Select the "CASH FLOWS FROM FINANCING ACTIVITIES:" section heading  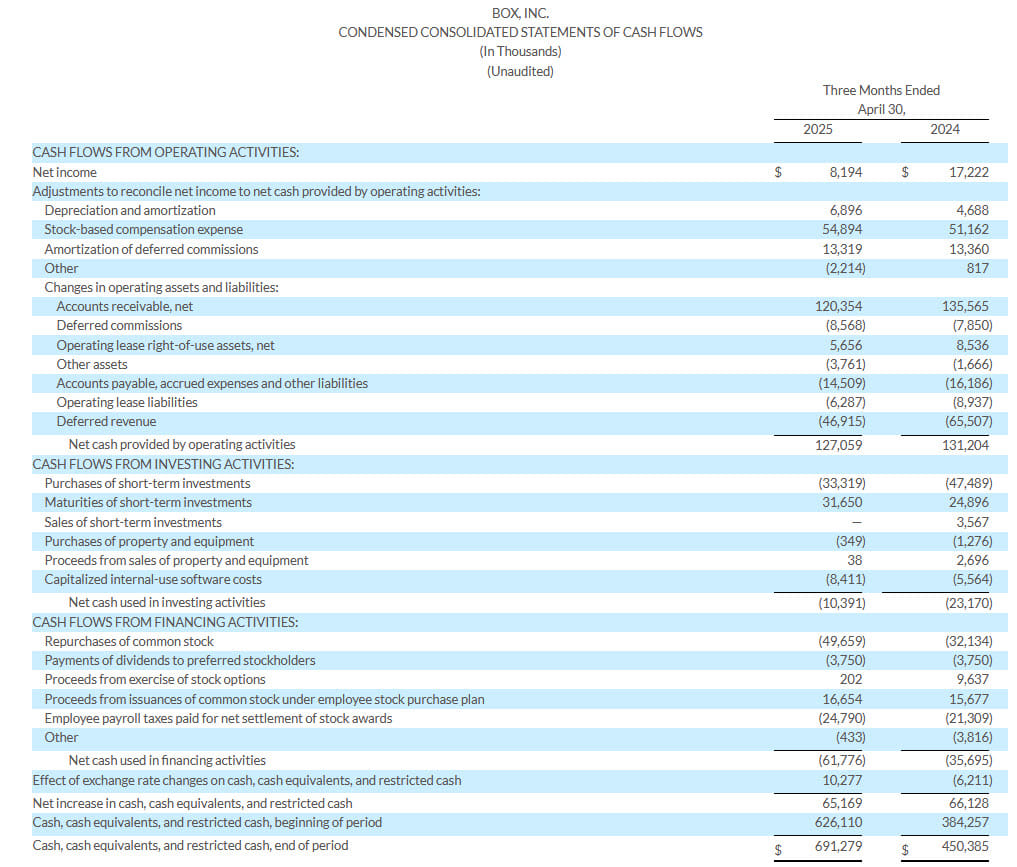coord(165,623)
